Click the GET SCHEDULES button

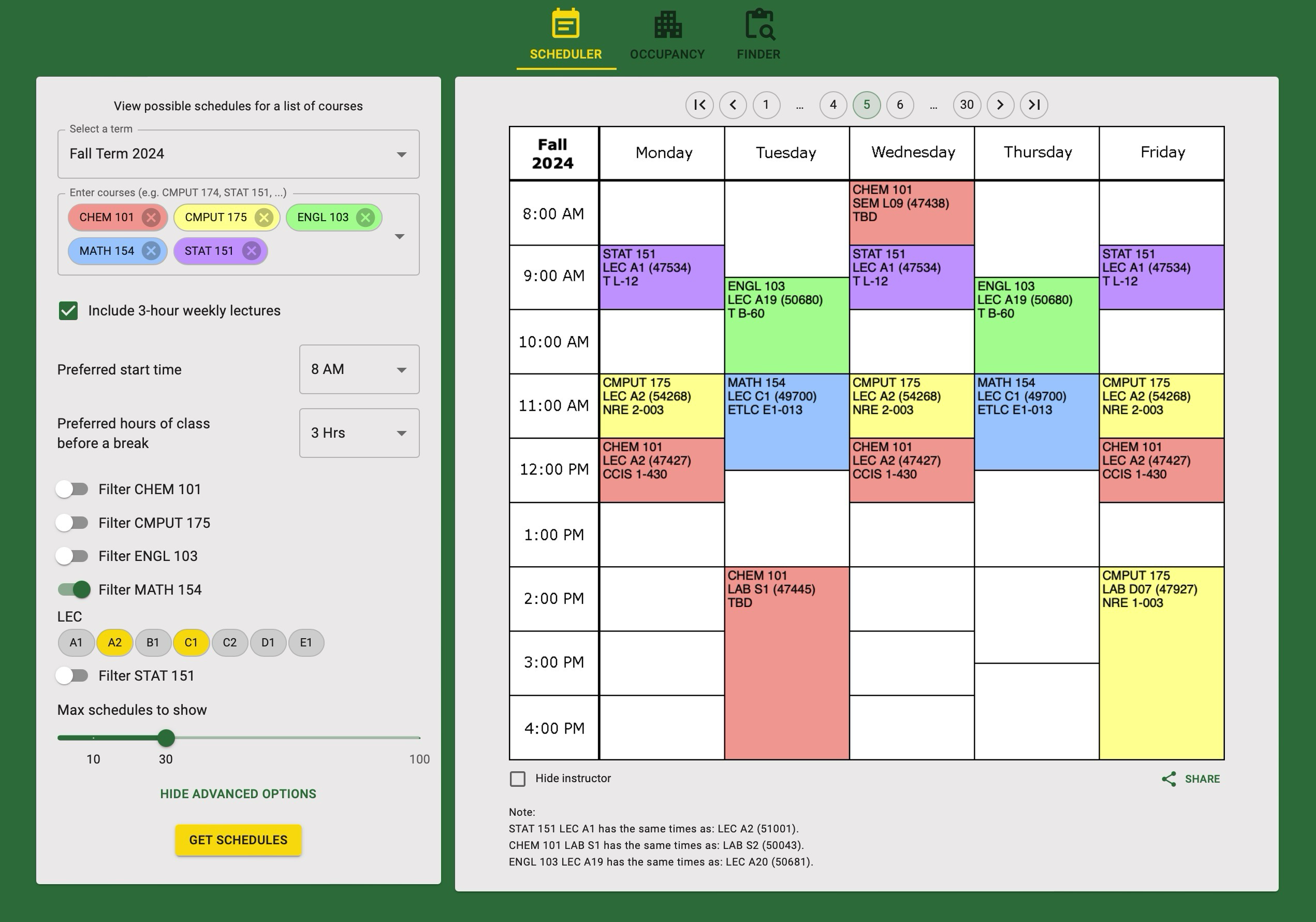pyautogui.click(x=238, y=839)
